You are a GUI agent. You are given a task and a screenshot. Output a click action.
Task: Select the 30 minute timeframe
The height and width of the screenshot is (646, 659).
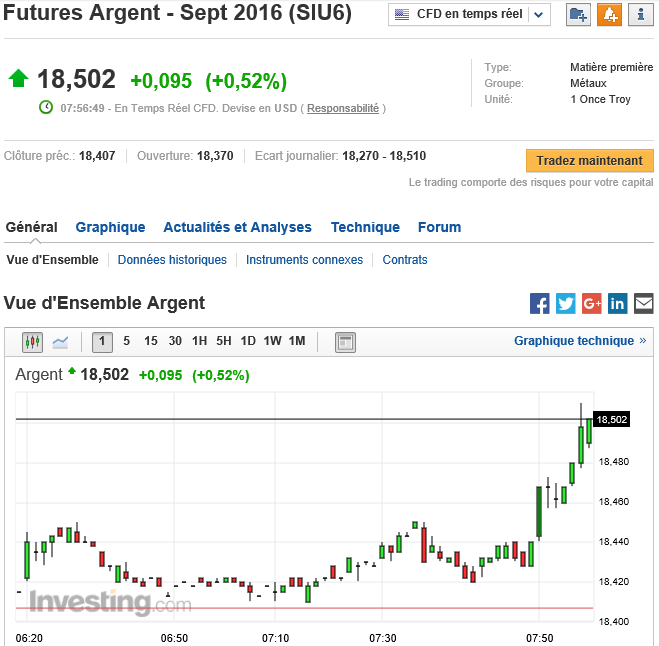tap(175, 341)
